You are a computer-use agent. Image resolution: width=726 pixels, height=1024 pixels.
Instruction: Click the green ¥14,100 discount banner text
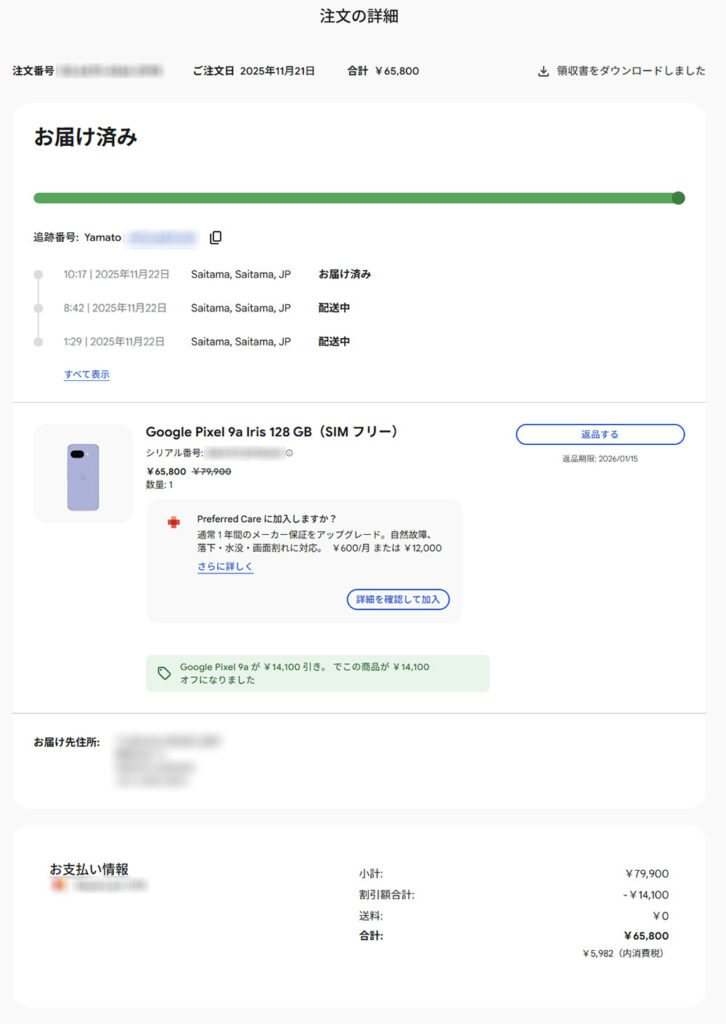pos(305,673)
